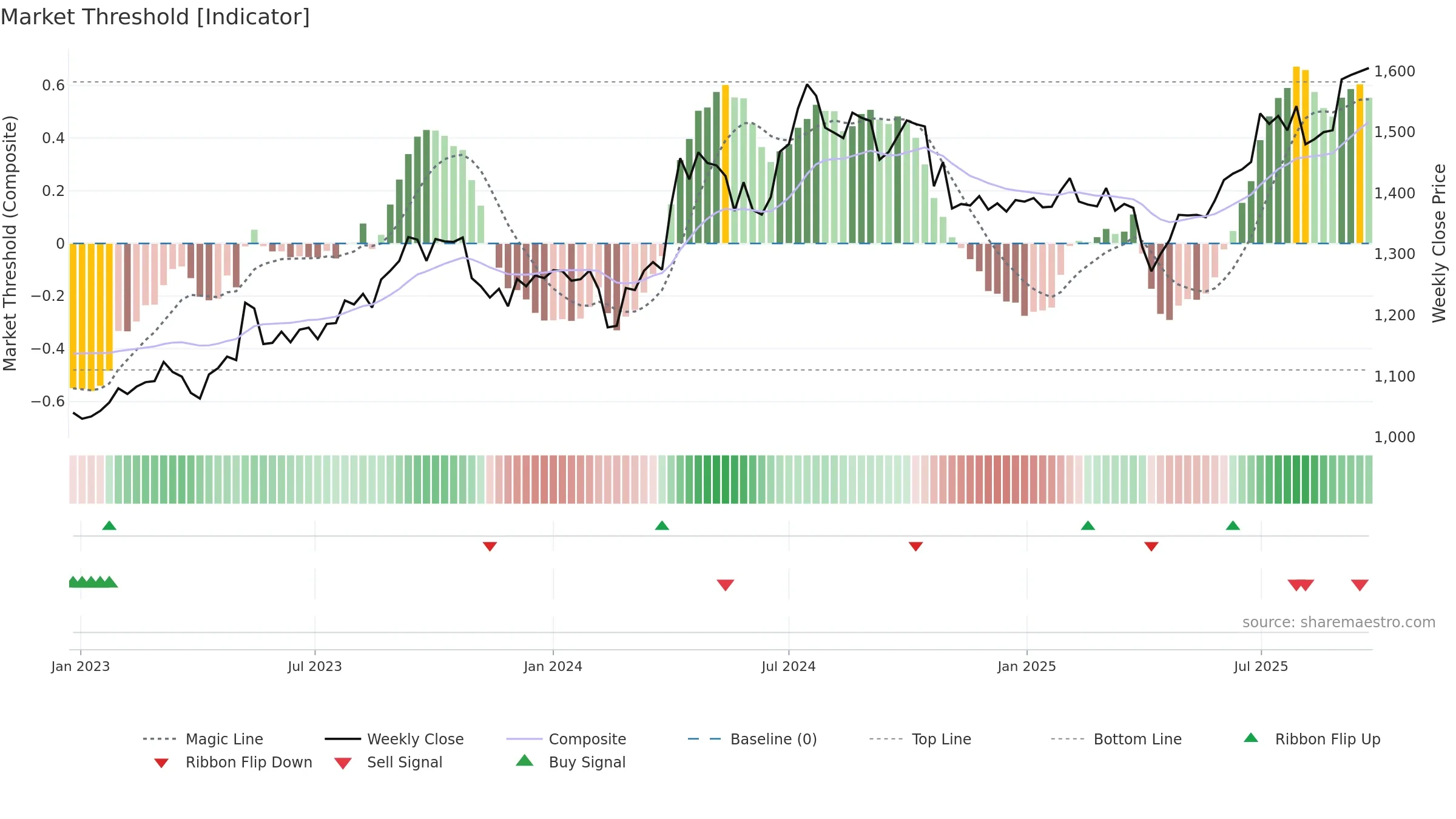1456x819 pixels.
Task: Click the Ribbon Flip Up triangle near January 2023
Action: [x=109, y=525]
